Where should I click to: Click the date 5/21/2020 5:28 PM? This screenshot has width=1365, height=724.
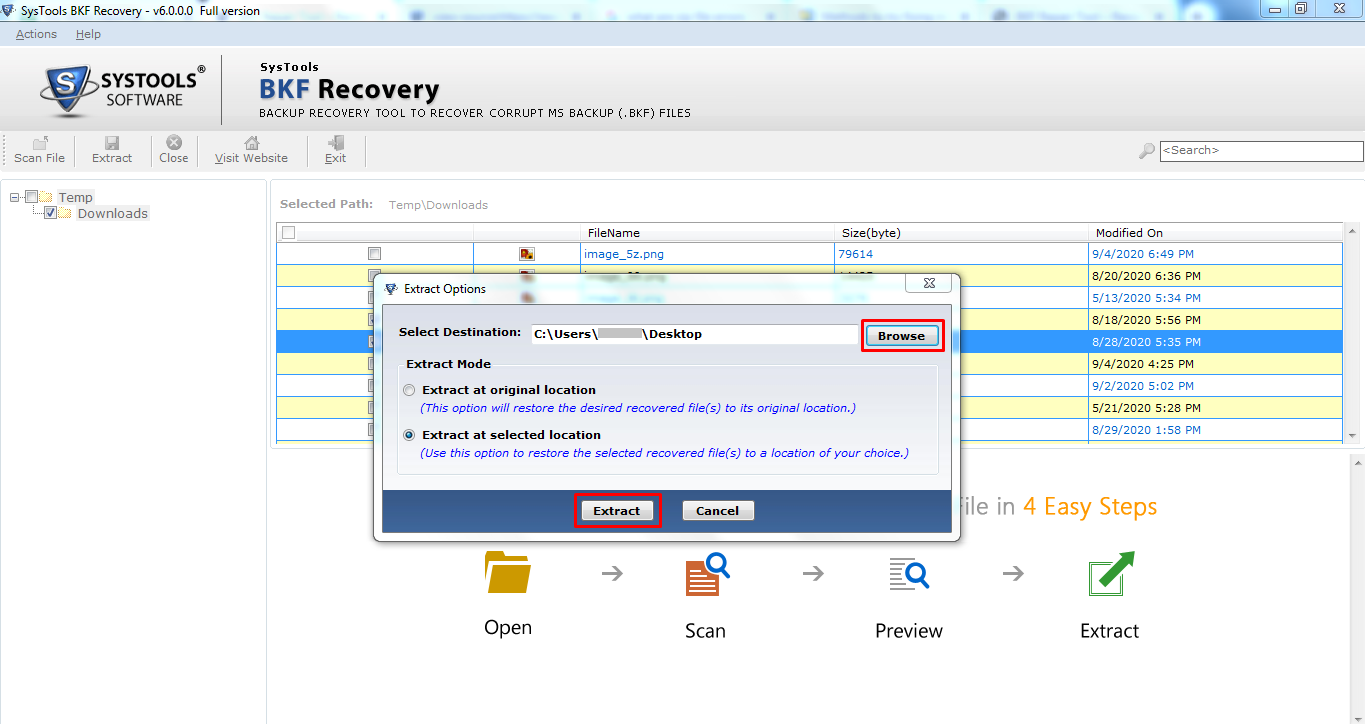pyautogui.click(x=1148, y=408)
